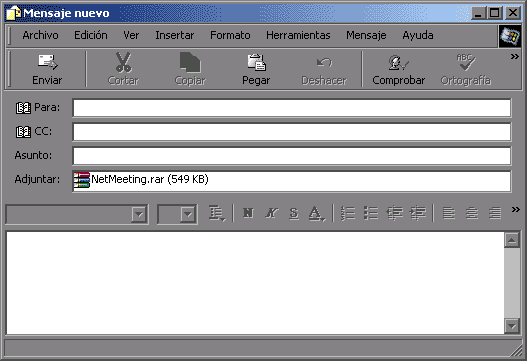Toggle underline (S) formatting
Viewport: 527px width, 361px height.
[x=294, y=213]
